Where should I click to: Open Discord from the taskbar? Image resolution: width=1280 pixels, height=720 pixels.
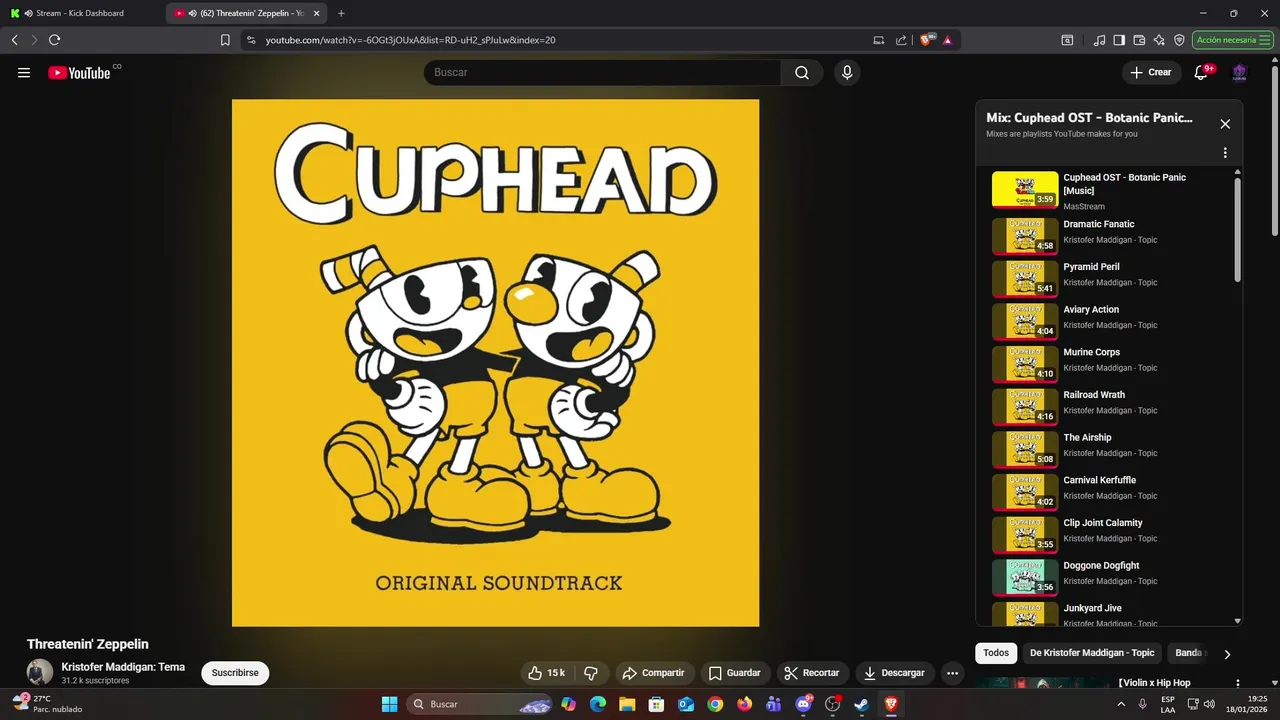803,704
